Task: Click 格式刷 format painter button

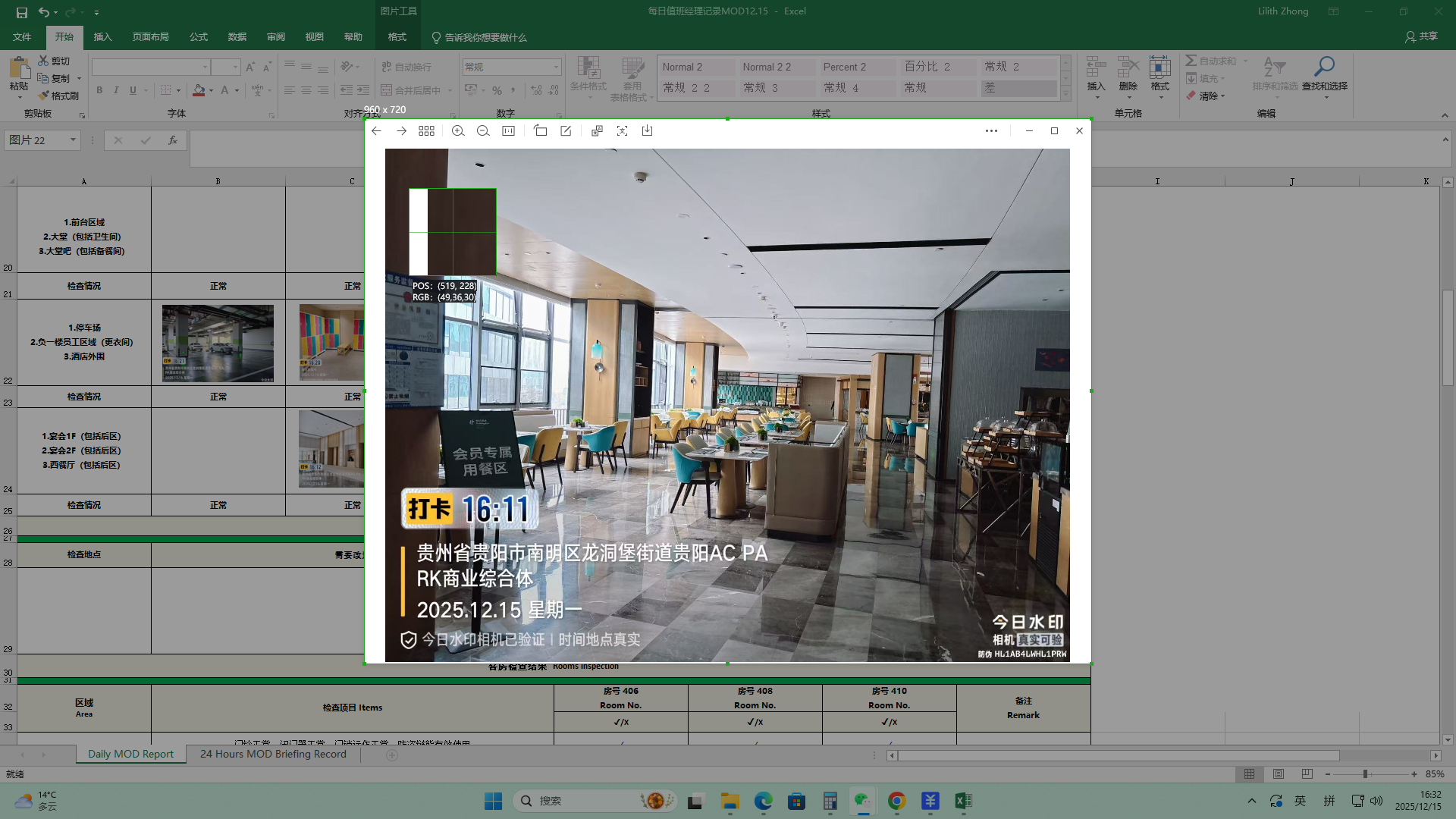Action: click(x=59, y=96)
